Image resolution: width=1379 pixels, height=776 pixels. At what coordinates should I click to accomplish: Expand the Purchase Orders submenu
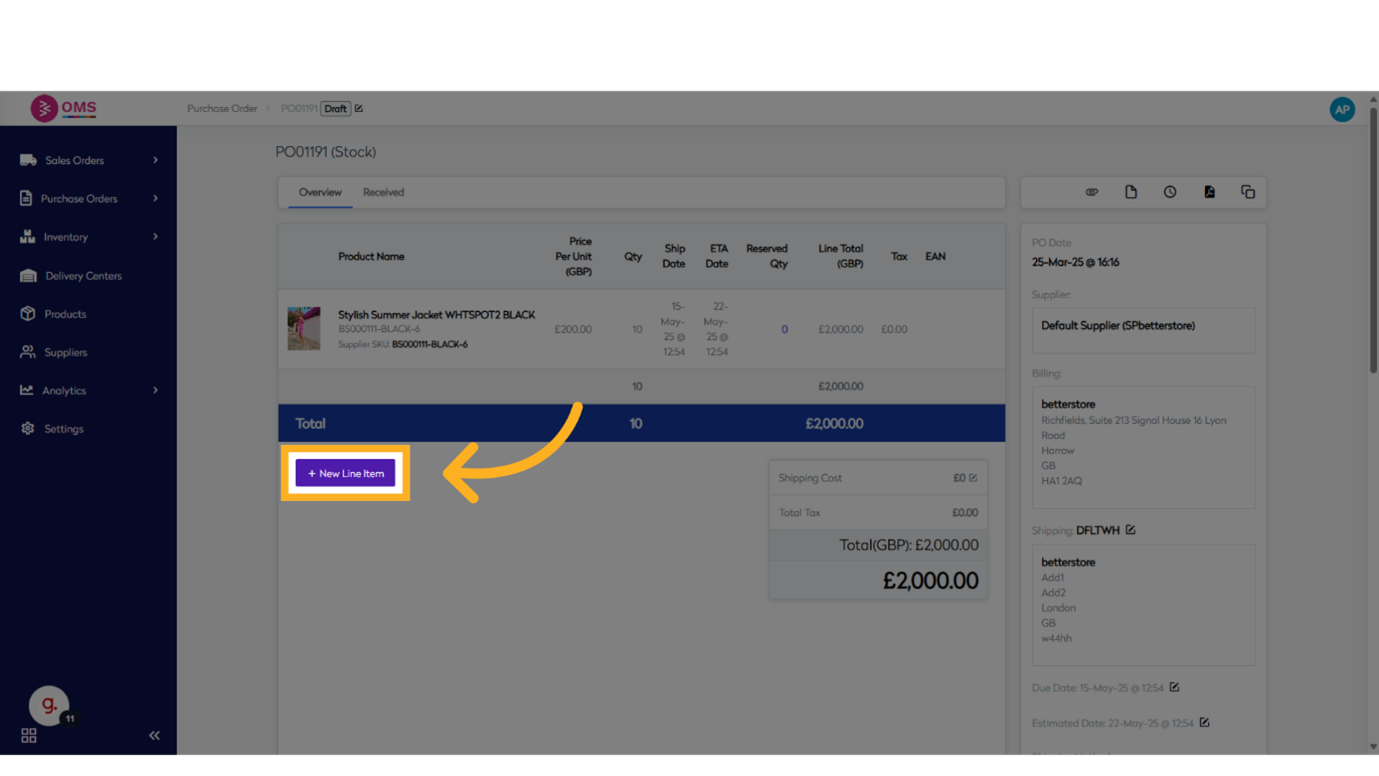point(155,198)
